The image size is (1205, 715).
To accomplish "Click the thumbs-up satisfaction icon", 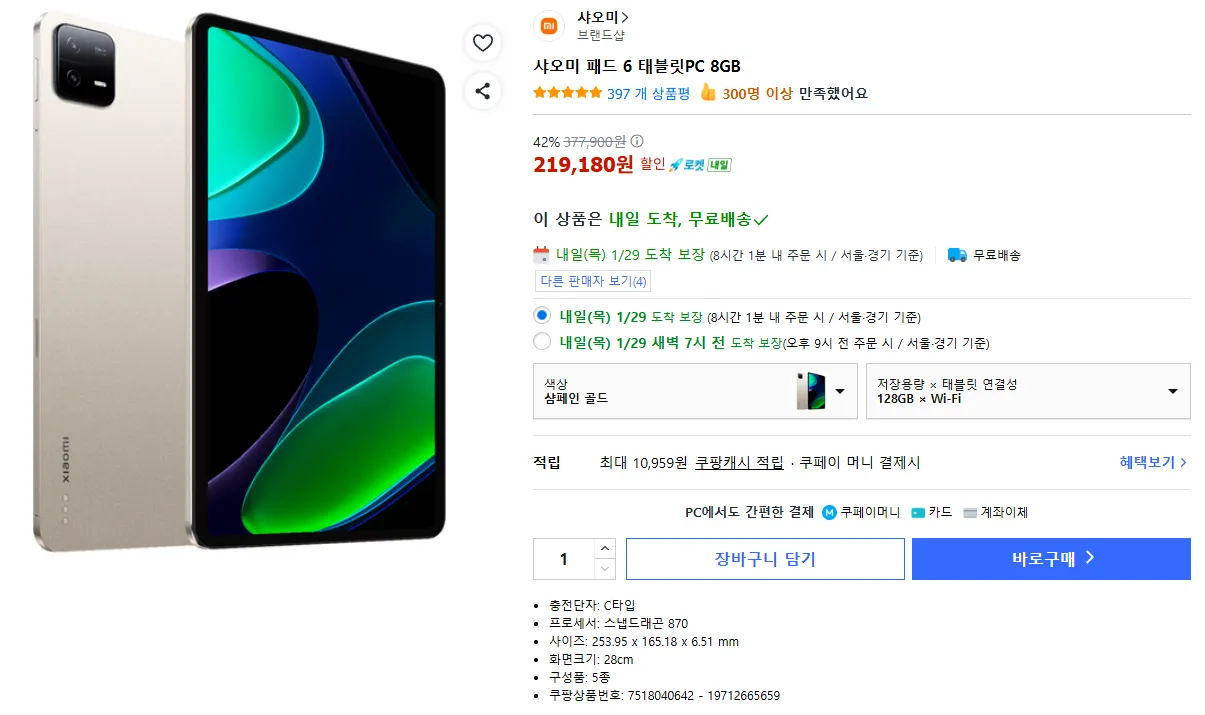I will [x=708, y=93].
